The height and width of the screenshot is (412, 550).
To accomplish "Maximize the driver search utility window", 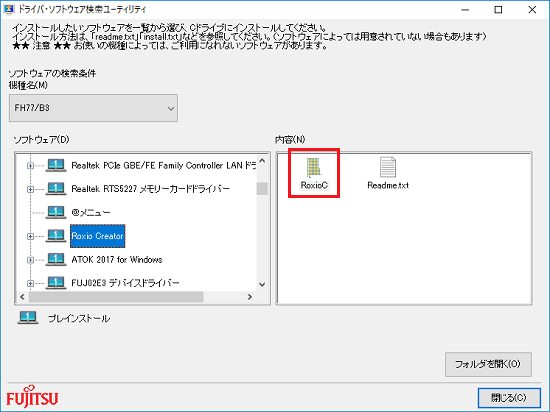I will point(498,10).
